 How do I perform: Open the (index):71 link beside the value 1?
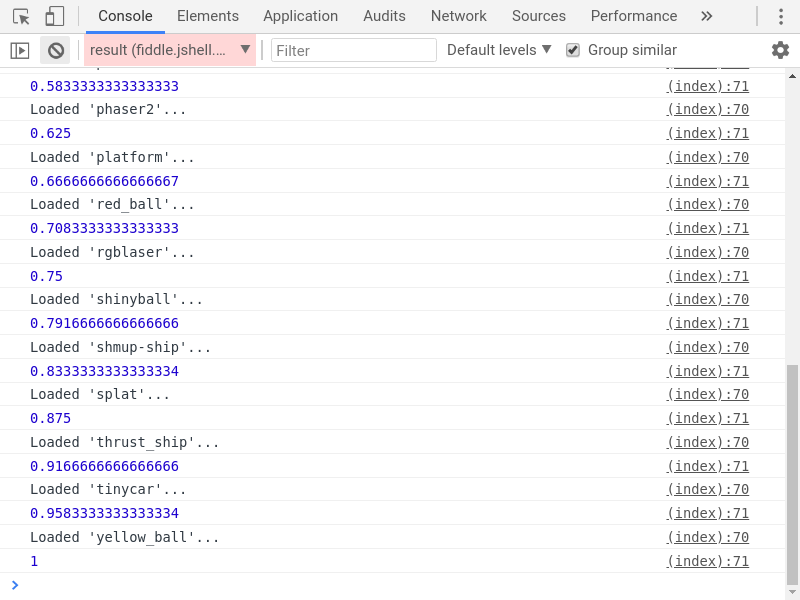coord(709,561)
